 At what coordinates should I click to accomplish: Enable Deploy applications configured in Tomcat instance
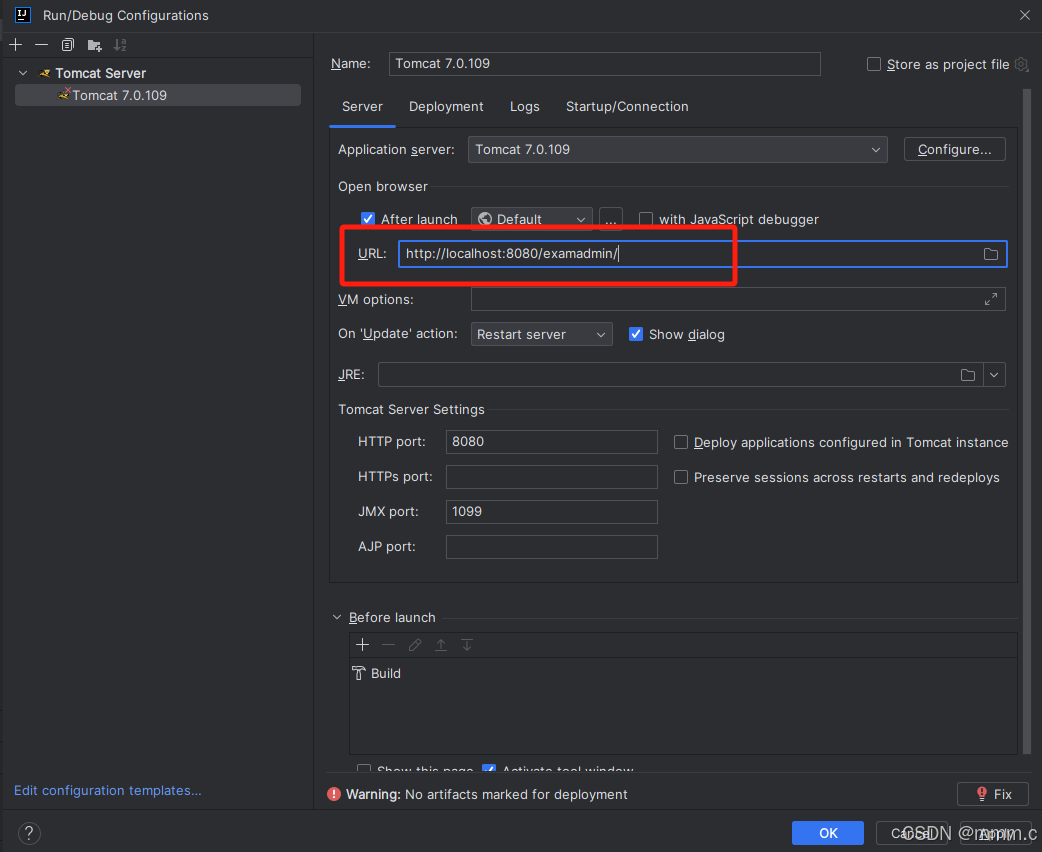[x=680, y=442]
